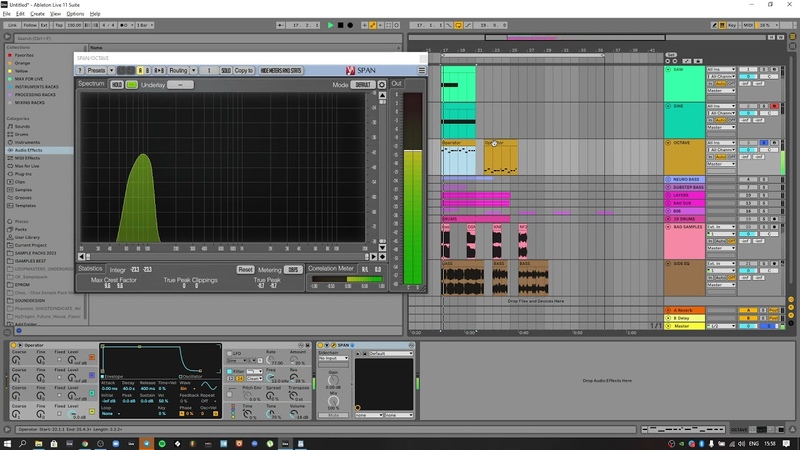This screenshot has width=800, height=450.
Task: Open the File menu
Action: (x=7, y=14)
